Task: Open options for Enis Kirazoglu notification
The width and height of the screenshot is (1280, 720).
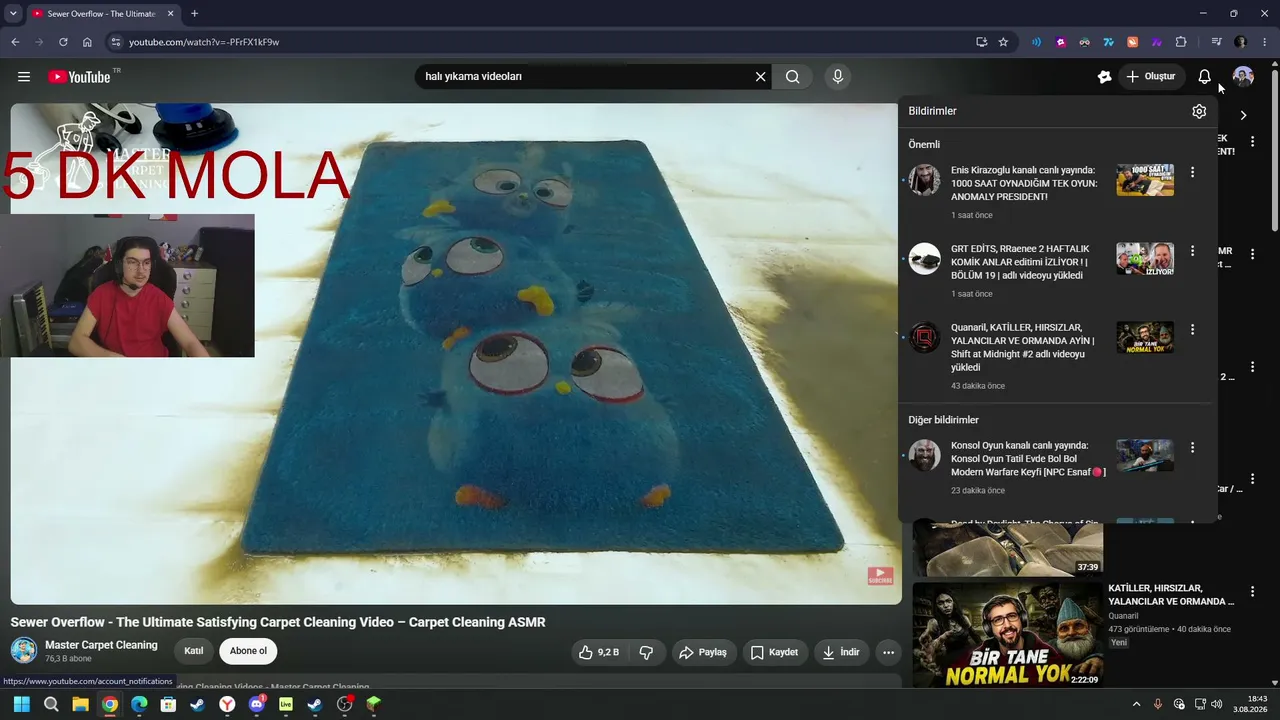Action: [x=1192, y=172]
